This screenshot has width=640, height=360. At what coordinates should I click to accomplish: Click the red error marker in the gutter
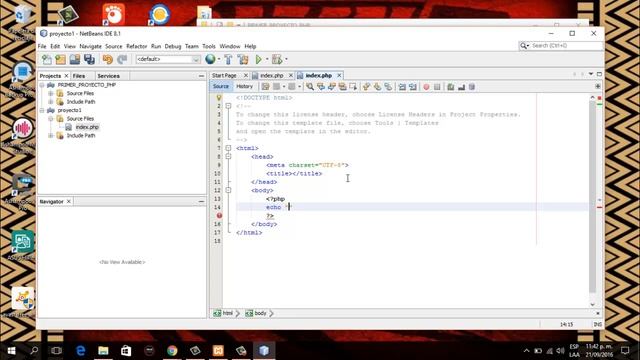tap(219, 216)
